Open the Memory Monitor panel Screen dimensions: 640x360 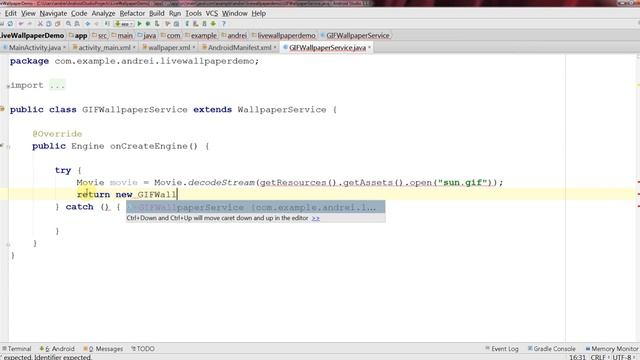(612, 349)
